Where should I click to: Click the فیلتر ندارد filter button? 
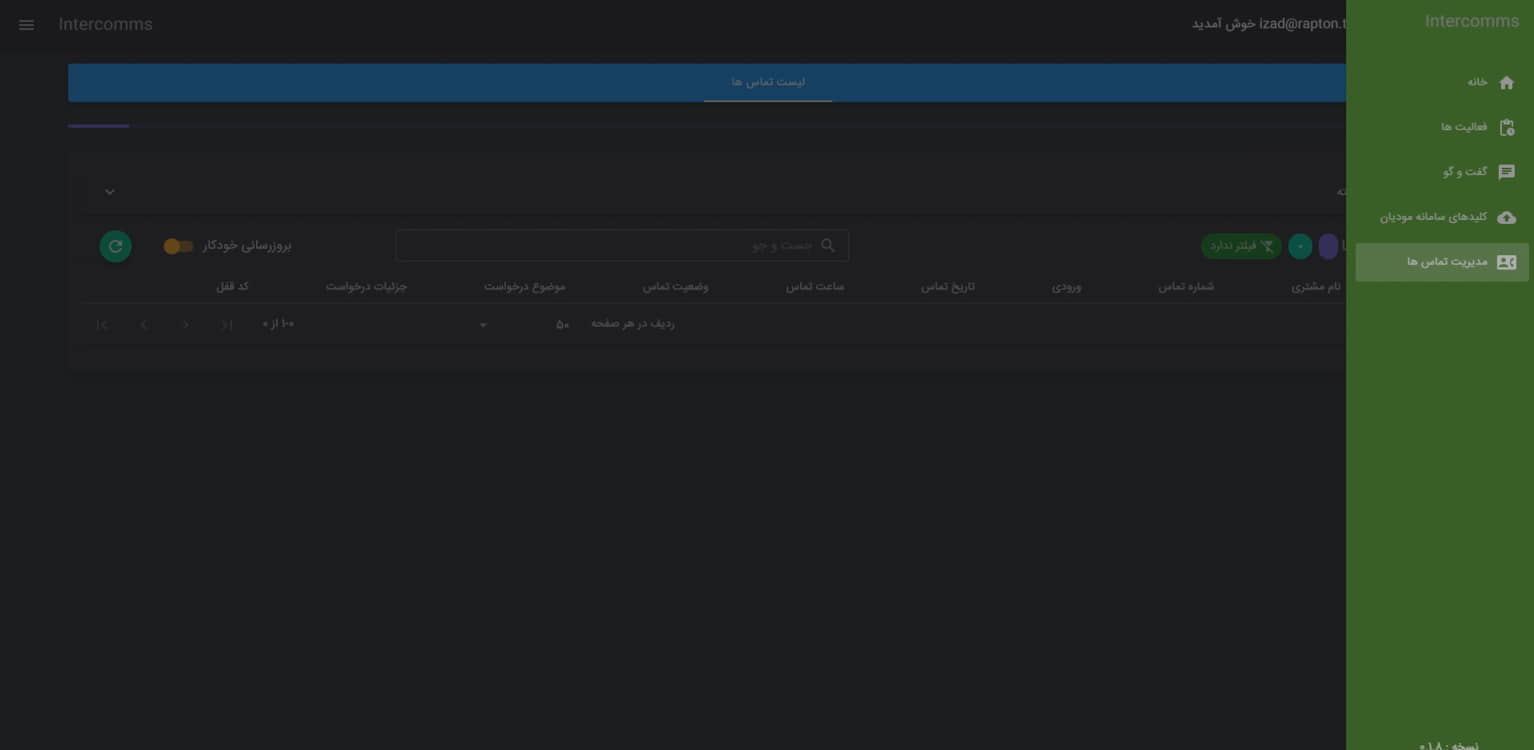[x=1241, y=246]
